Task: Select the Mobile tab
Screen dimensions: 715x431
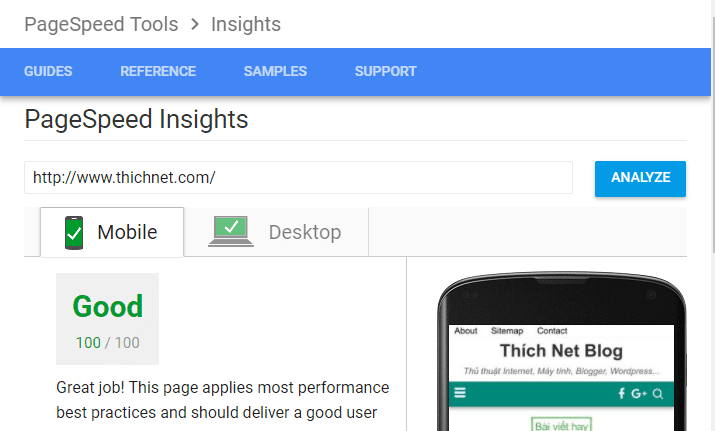Action: (112, 232)
